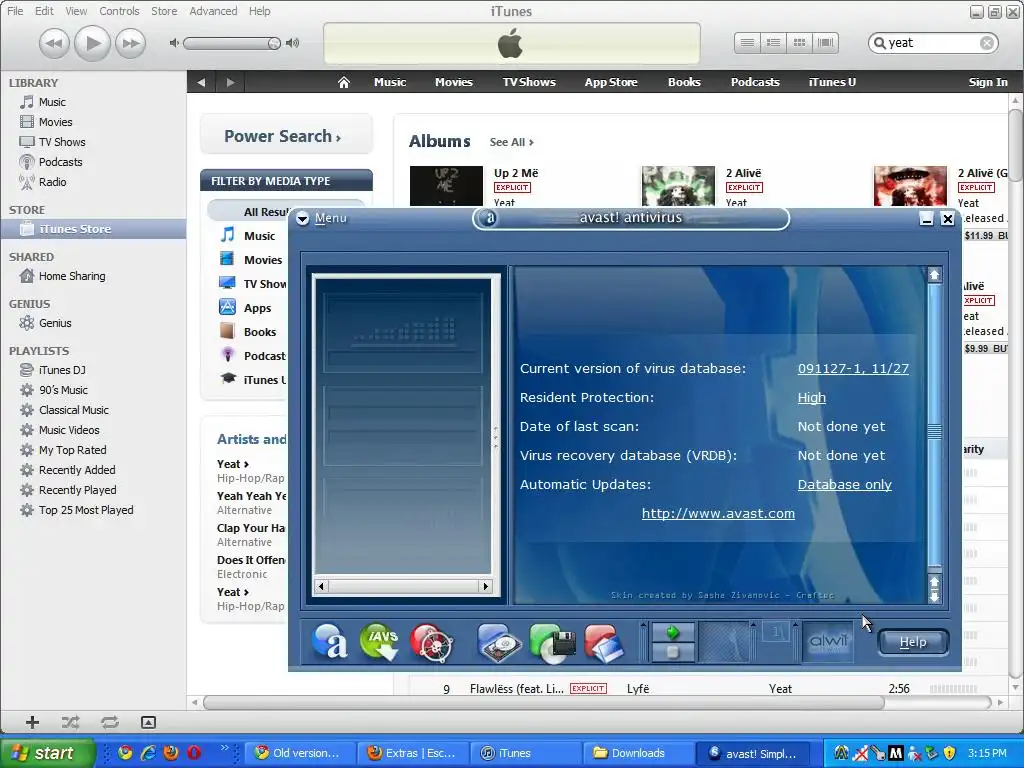Open Recently Added playlist

77,470
